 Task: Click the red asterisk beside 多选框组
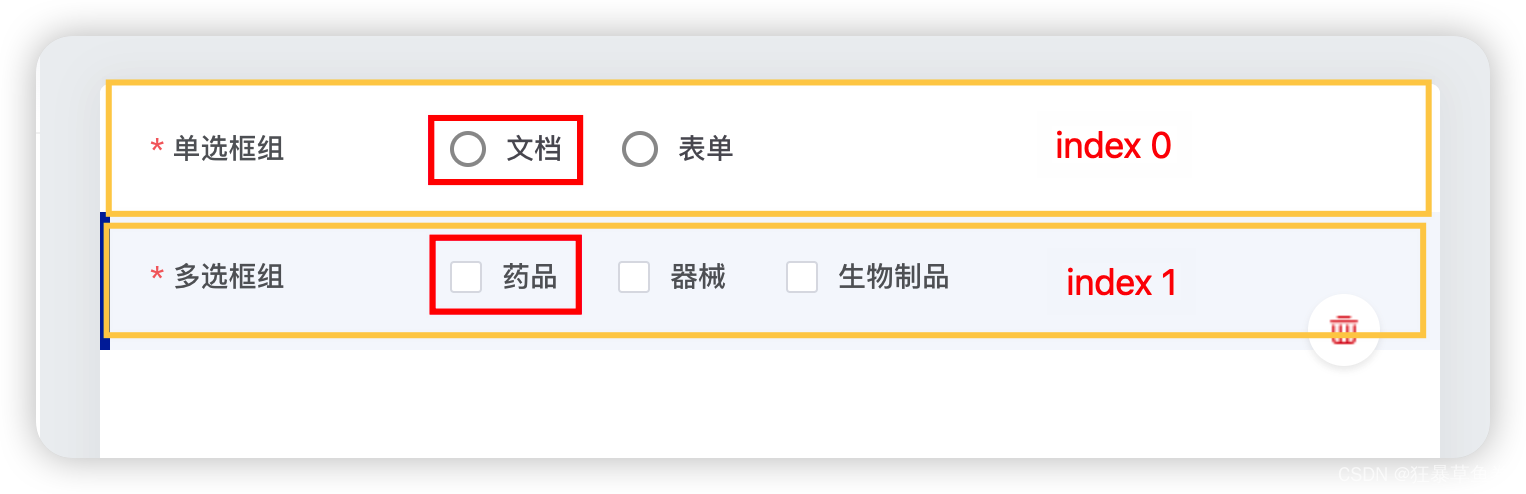[157, 275]
